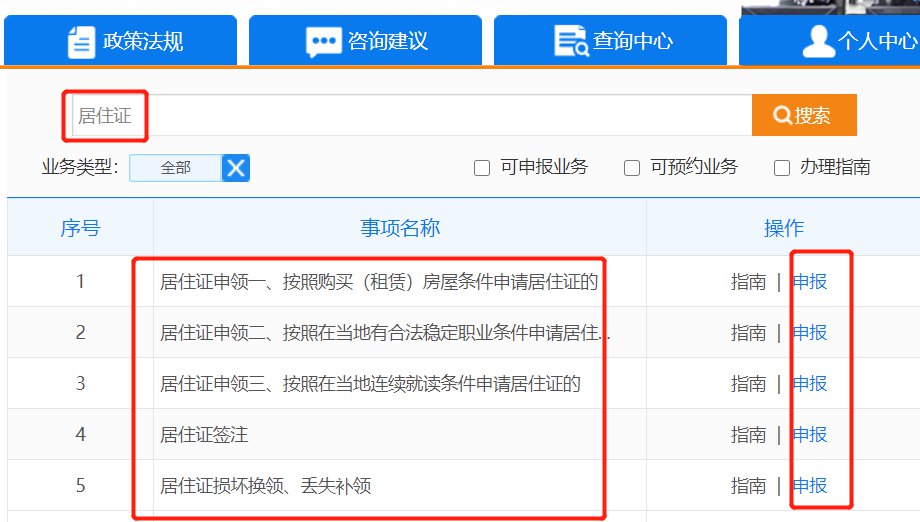Open 指南 for 居住证申领一 row
Screen dimensions: 920x522
749,282
